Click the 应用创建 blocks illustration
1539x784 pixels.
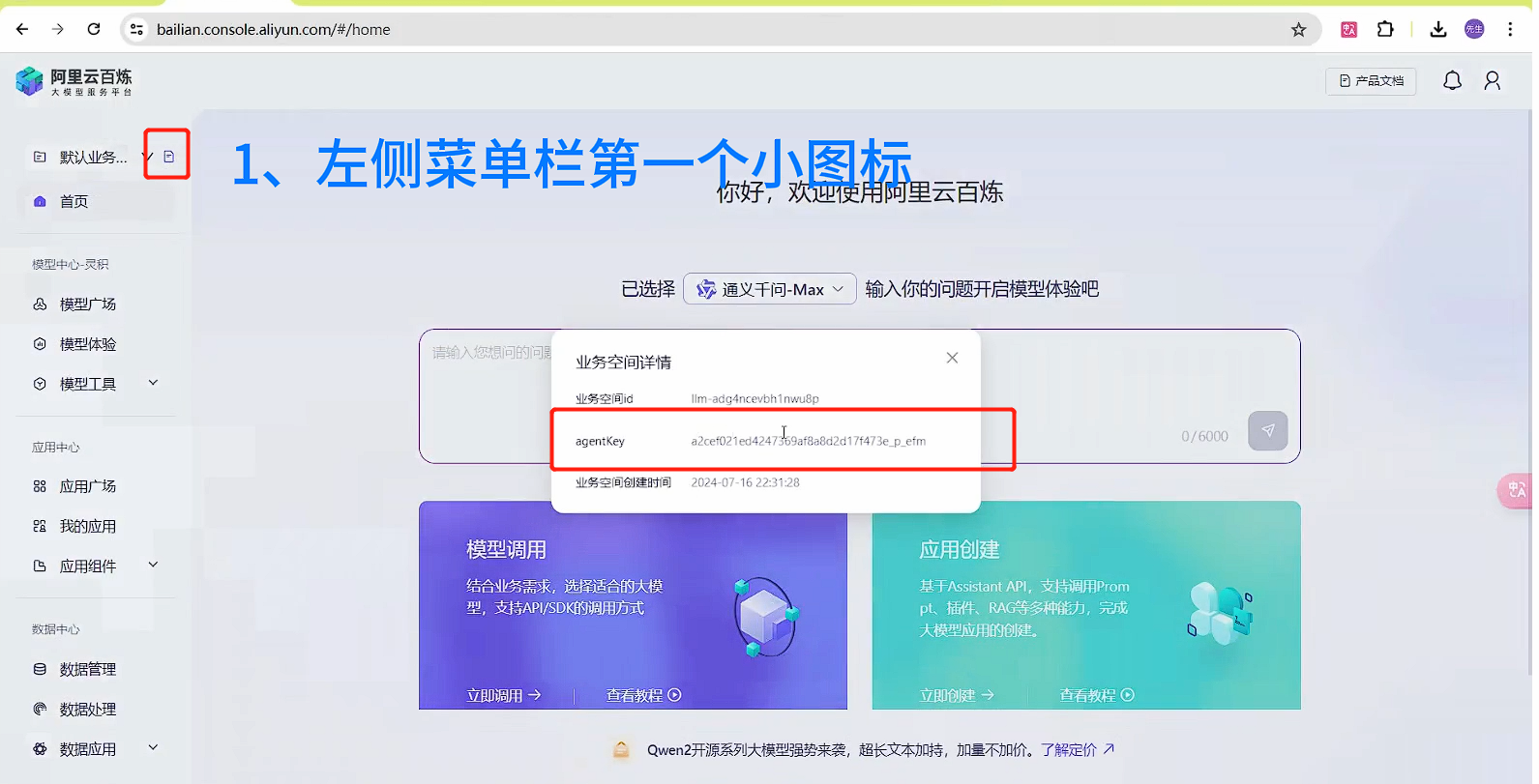pyautogui.click(x=1220, y=614)
